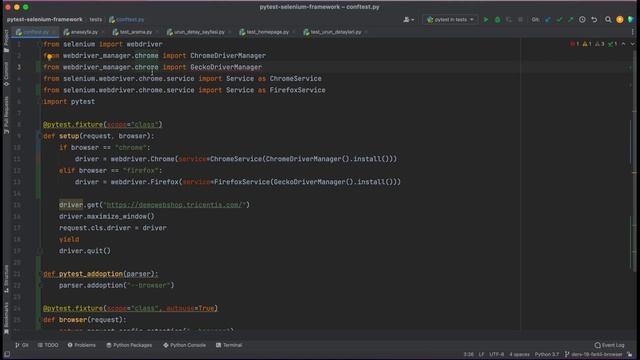
Task: Click the yellow intention bulb on line 2
Action: [x=49, y=57]
